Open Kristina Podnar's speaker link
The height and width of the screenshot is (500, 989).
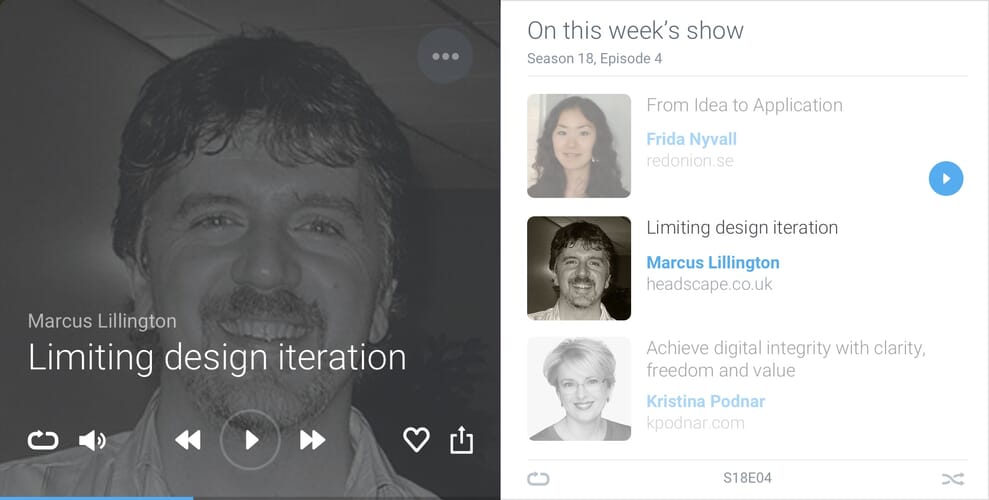point(706,401)
